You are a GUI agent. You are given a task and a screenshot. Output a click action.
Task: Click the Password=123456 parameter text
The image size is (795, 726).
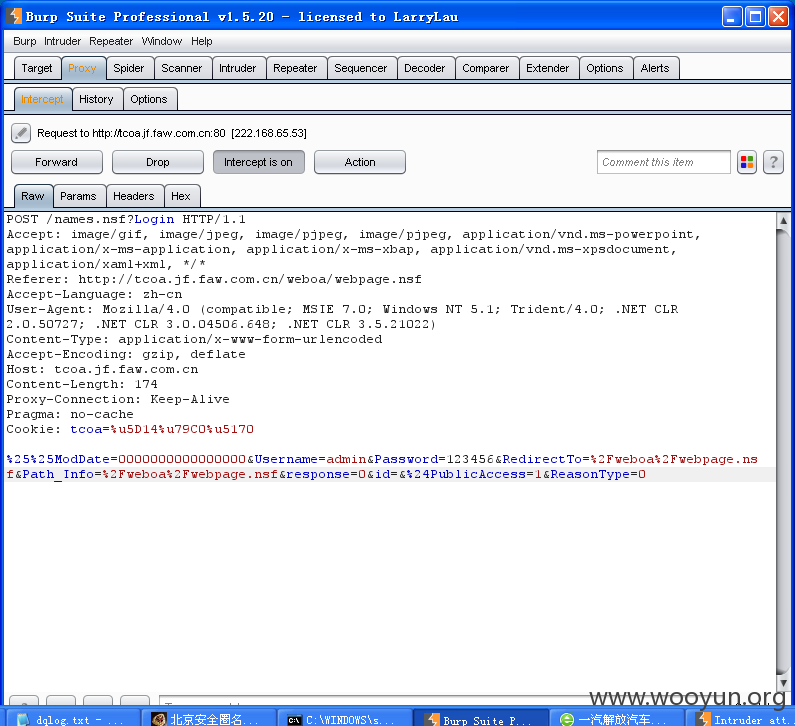click(434, 459)
